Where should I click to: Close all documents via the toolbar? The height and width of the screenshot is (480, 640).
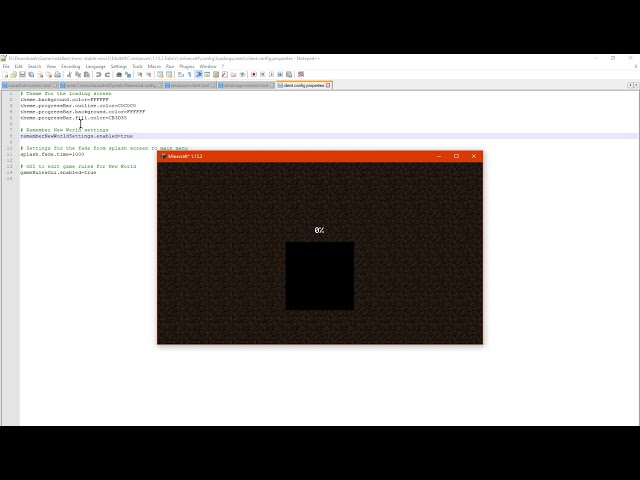click(x=49, y=75)
